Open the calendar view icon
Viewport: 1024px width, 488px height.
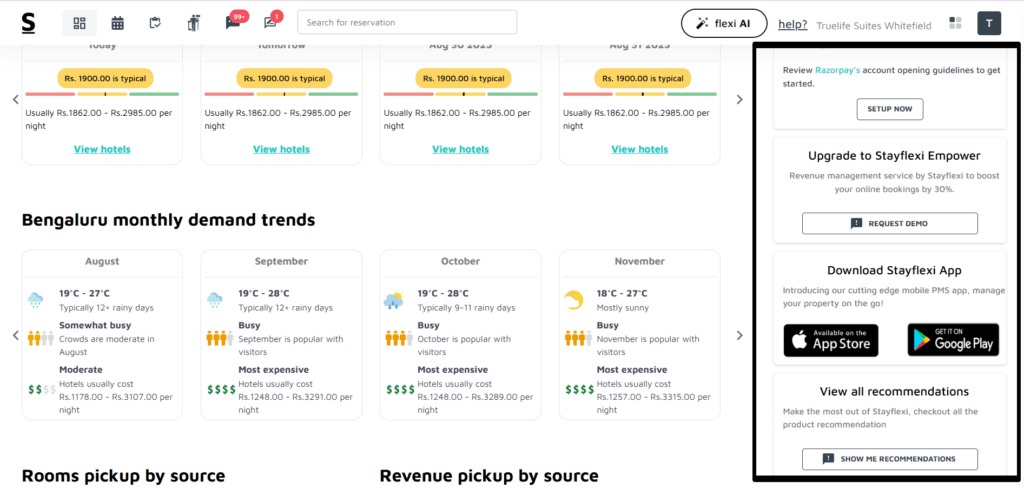pos(118,23)
